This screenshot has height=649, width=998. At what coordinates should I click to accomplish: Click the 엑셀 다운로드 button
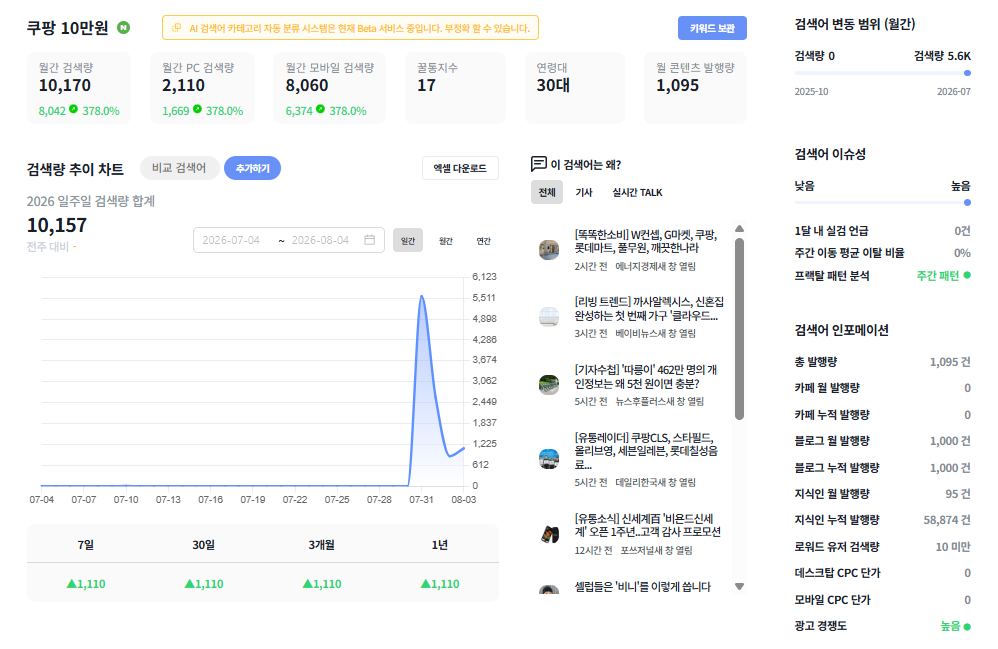[x=460, y=168]
